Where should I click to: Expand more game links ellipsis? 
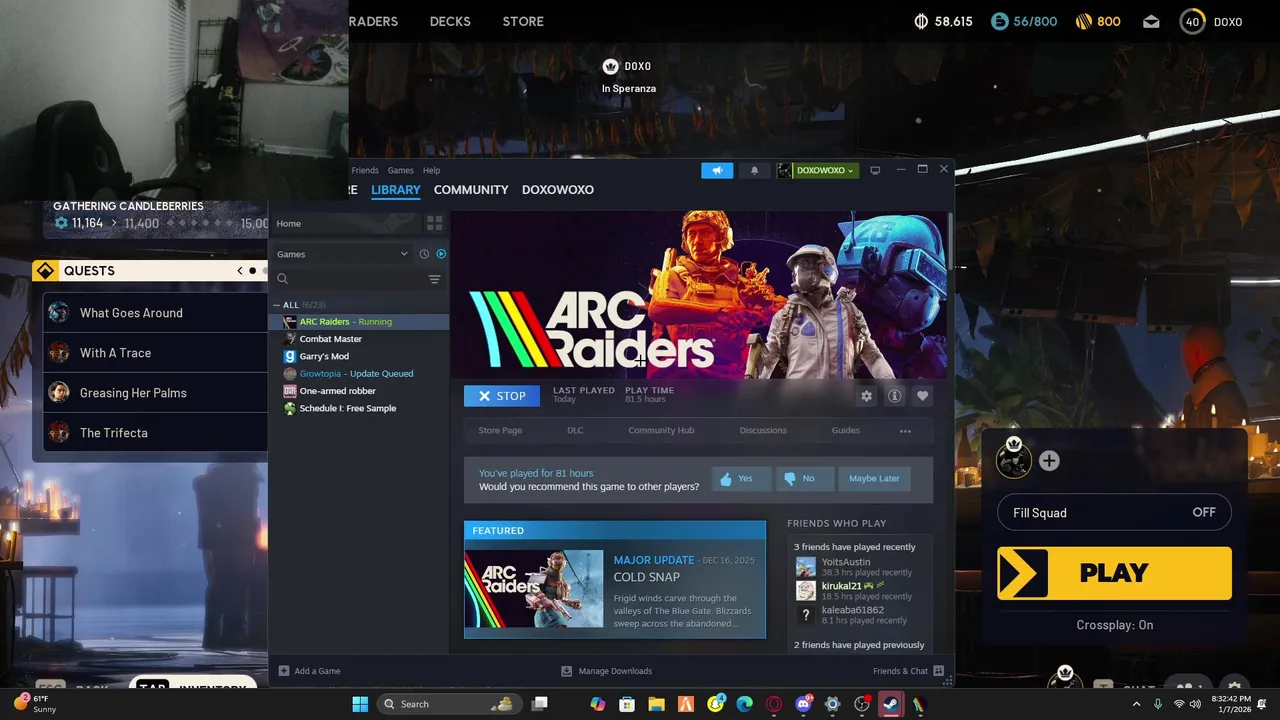pos(905,431)
